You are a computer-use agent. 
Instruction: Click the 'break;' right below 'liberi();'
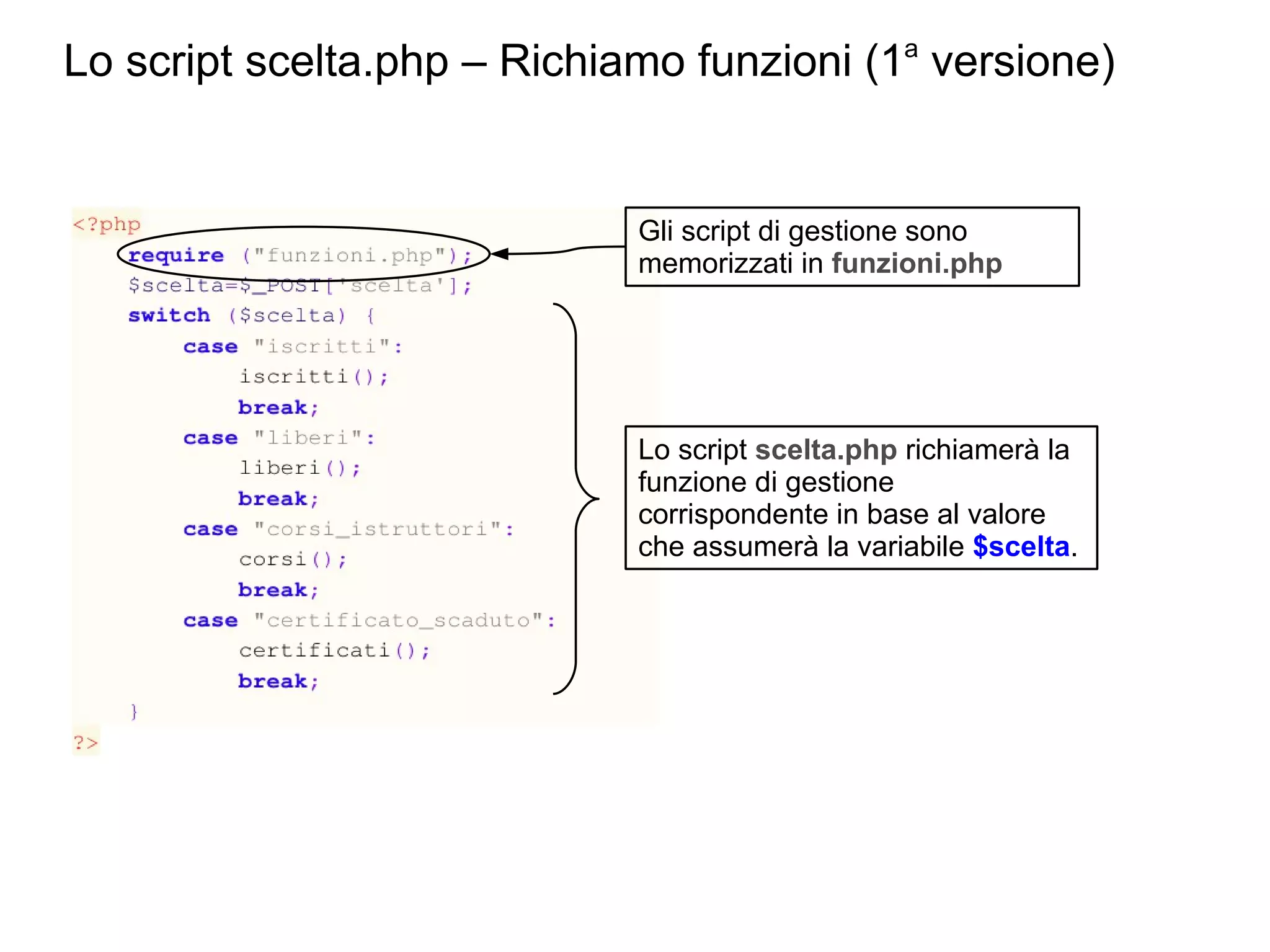pyautogui.click(x=278, y=498)
